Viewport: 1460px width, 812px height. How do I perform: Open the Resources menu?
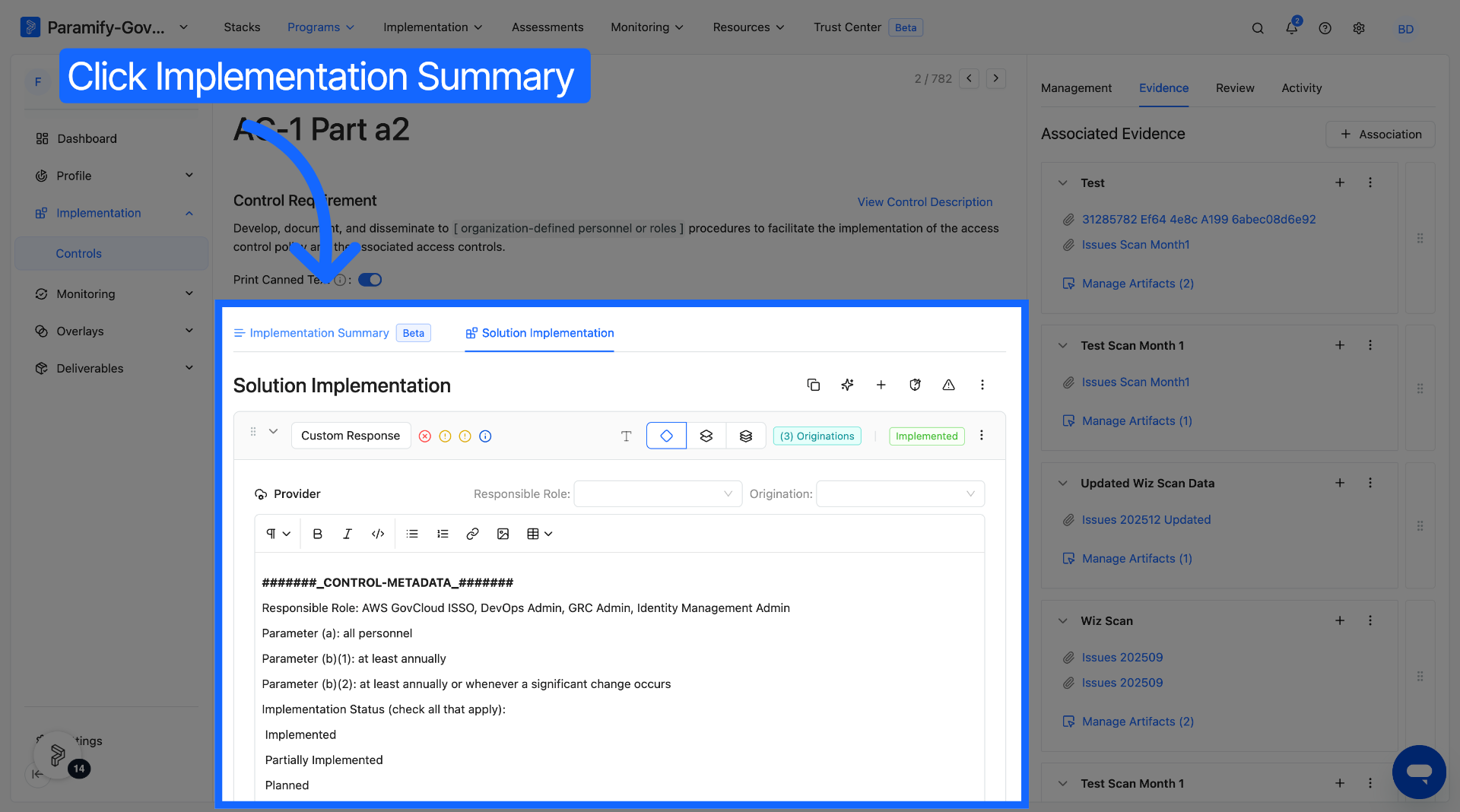pyautogui.click(x=748, y=27)
